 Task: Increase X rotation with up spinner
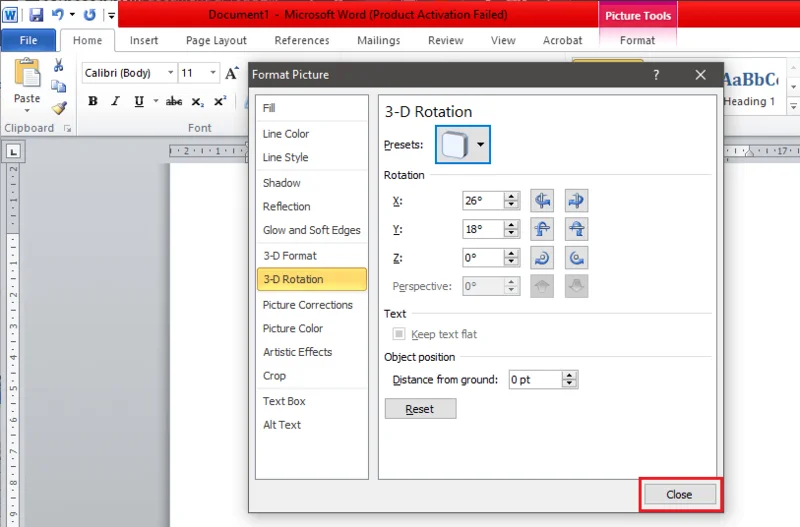pyautogui.click(x=511, y=196)
